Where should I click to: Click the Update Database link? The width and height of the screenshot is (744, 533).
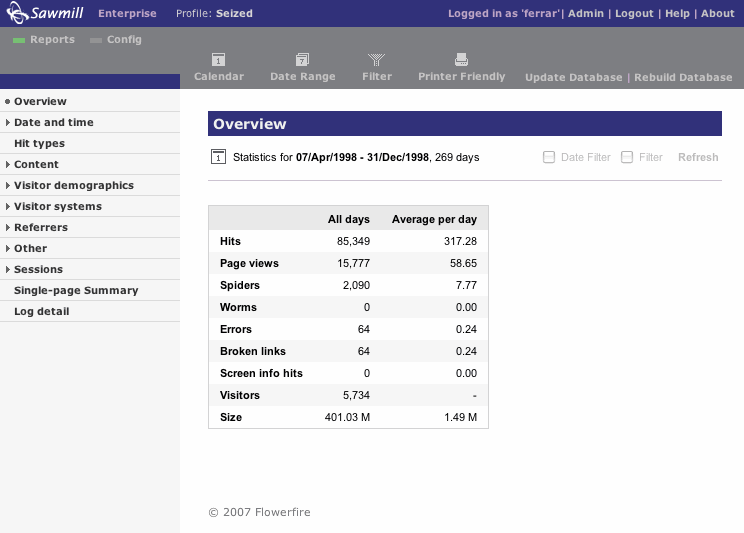coord(573,77)
